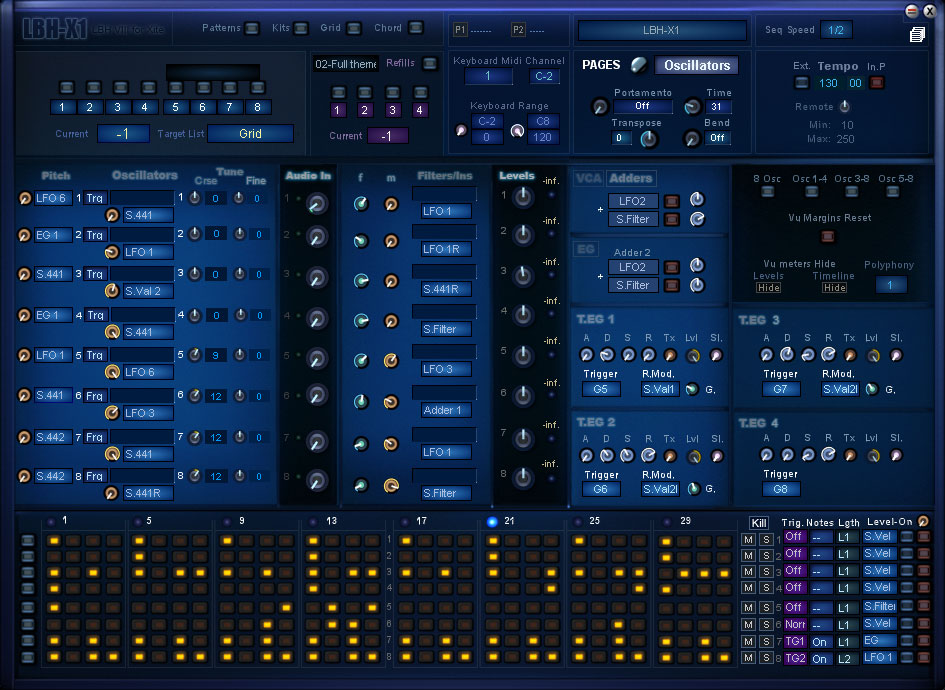Click the Kits icon in the top bar

click(300, 28)
